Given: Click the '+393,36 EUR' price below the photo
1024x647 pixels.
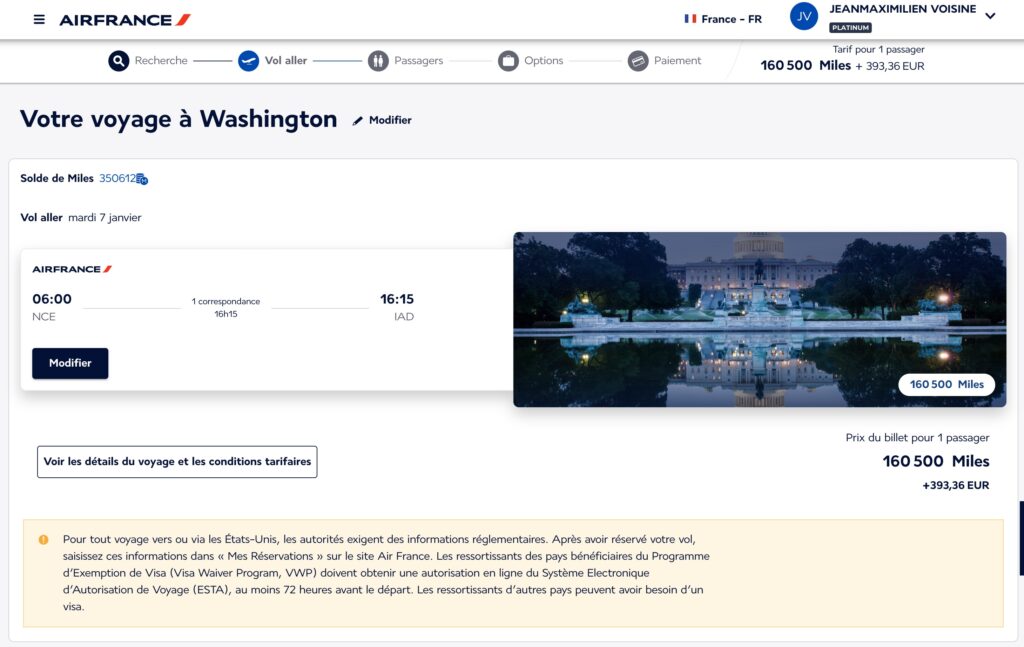Looking at the screenshot, I should pos(955,485).
